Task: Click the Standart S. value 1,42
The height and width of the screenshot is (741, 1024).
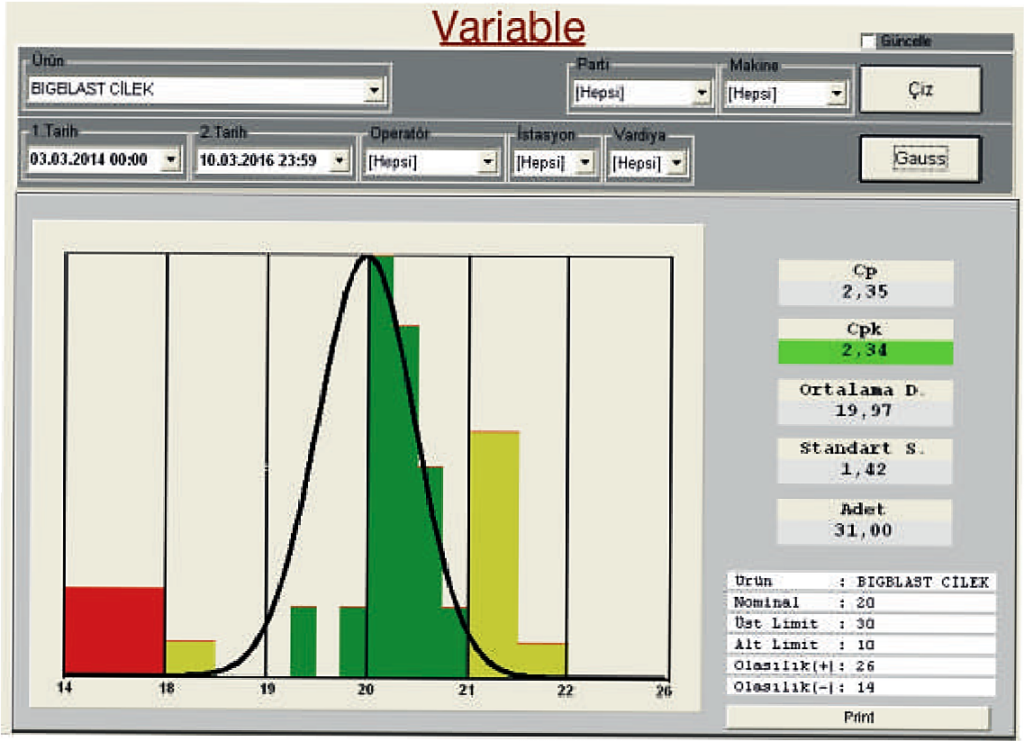Action: pos(865,471)
